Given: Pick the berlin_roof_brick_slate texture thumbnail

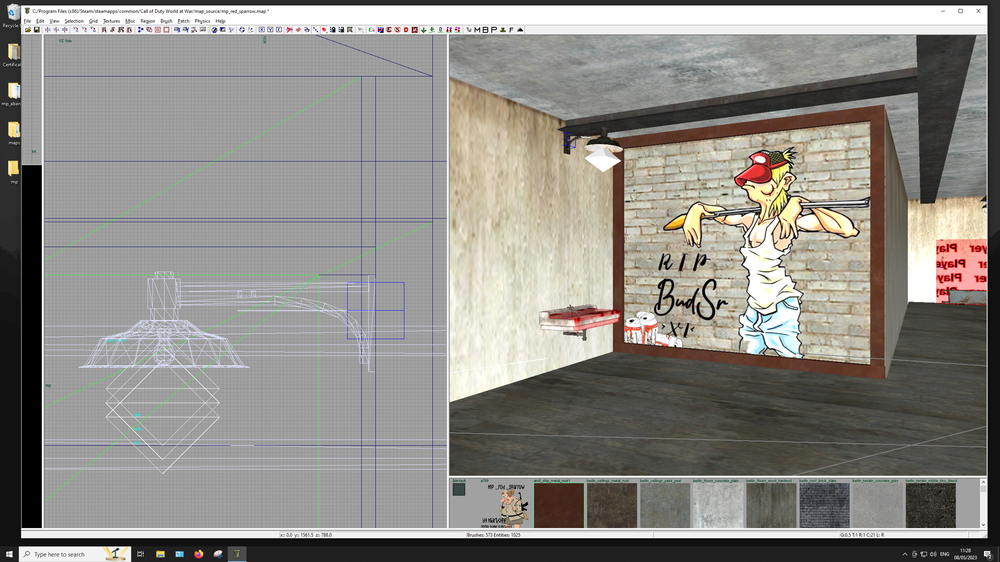Looking at the screenshot, I should [824, 506].
